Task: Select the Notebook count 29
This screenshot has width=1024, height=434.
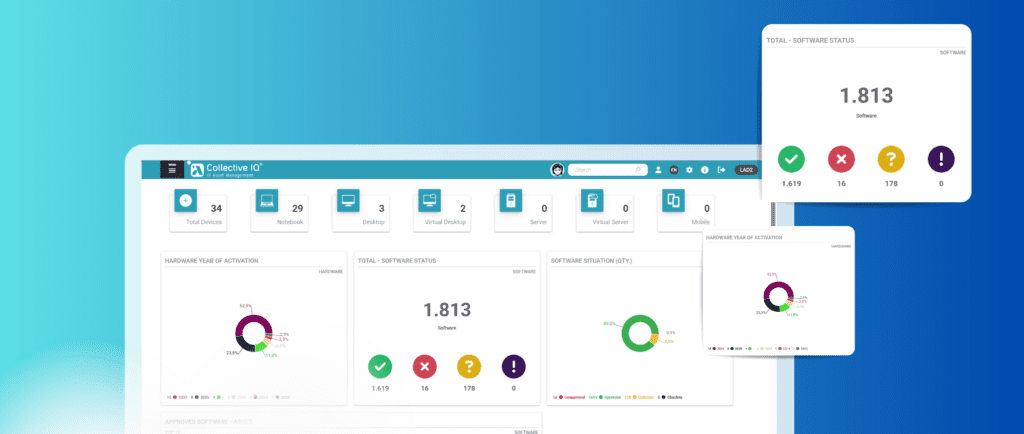Action: [x=297, y=209]
